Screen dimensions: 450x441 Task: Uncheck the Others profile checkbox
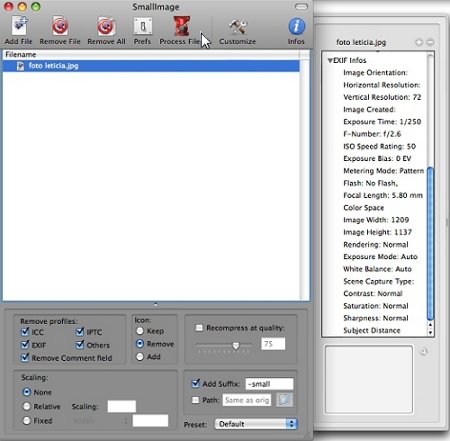click(x=80, y=344)
